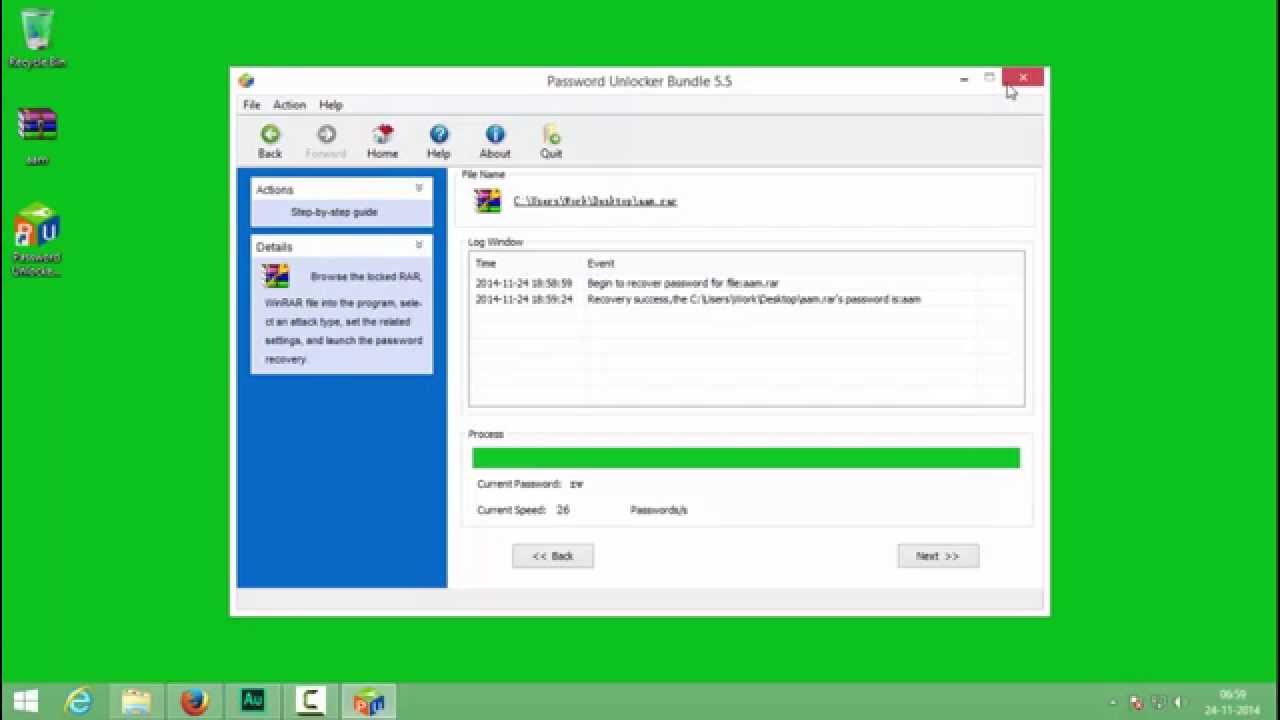This screenshot has width=1280, height=720.
Task: Select Password Unlocker desktop shortcut
Action: point(37,240)
